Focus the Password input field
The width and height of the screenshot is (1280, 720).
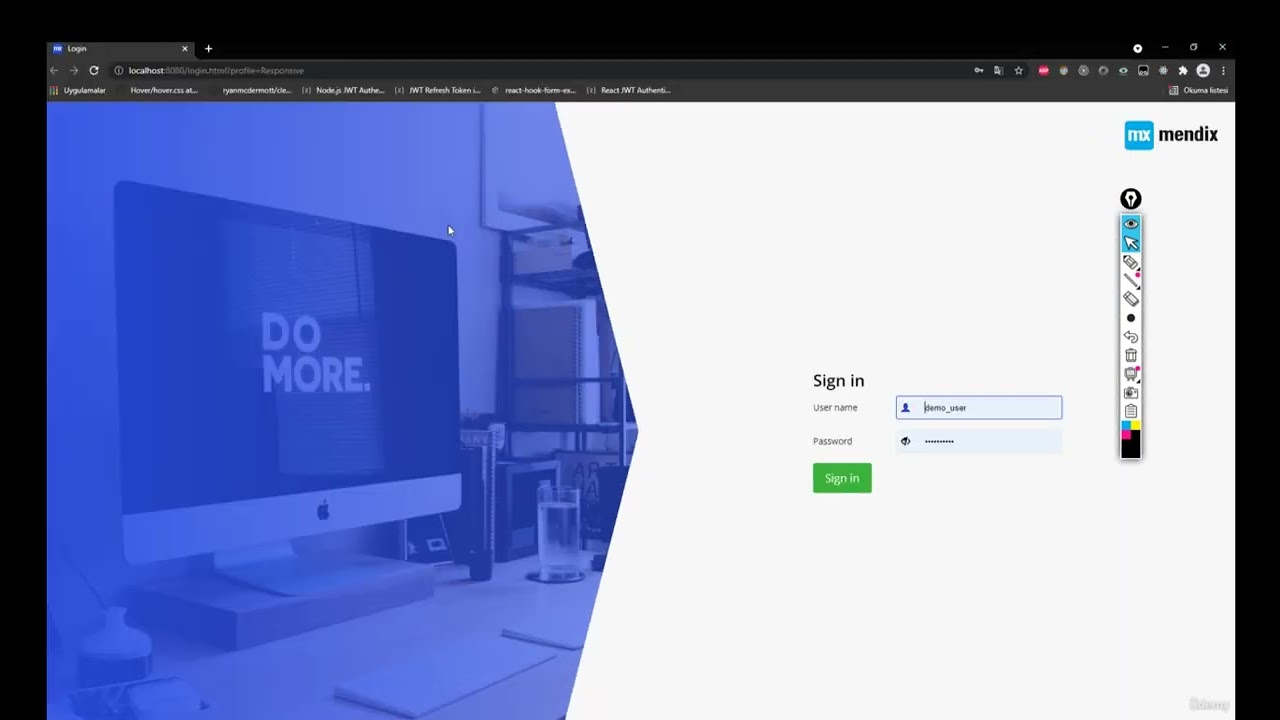979,441
